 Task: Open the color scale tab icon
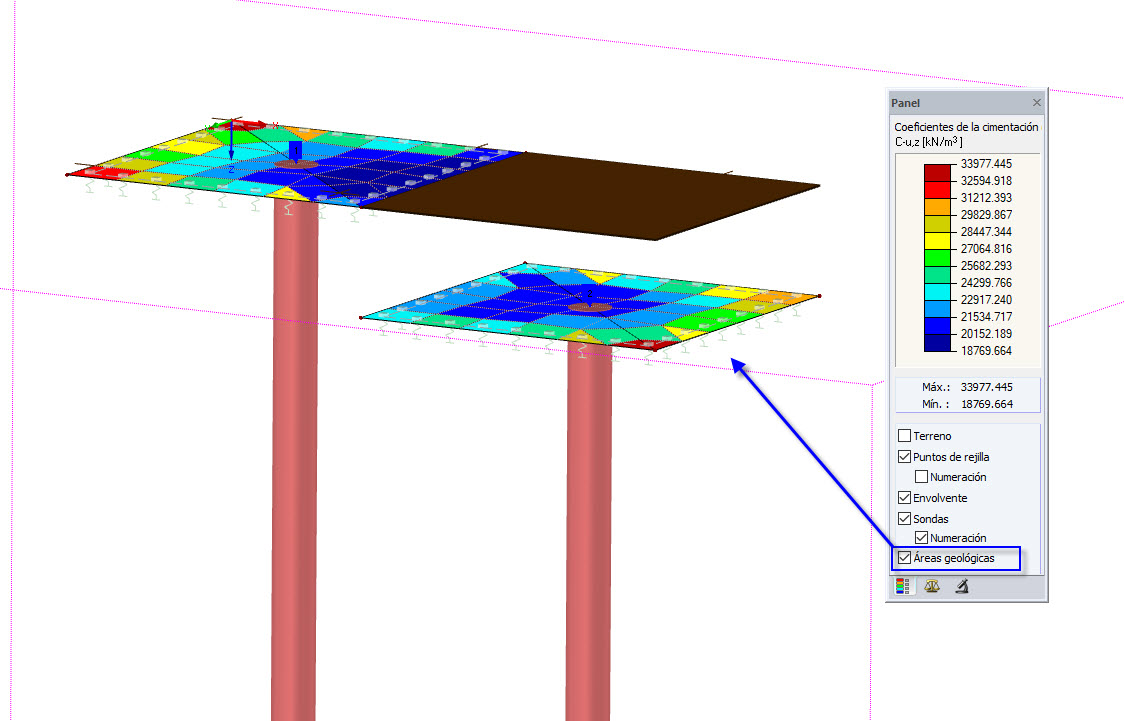(902, 586)
